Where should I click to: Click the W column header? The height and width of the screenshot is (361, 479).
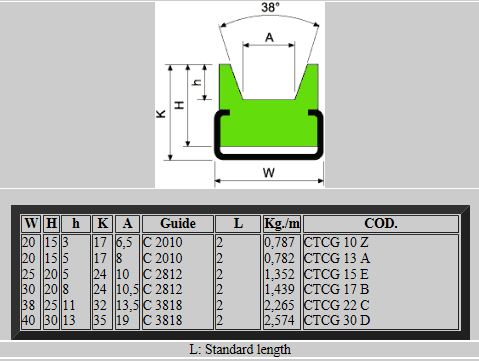(x=31, y=224)
